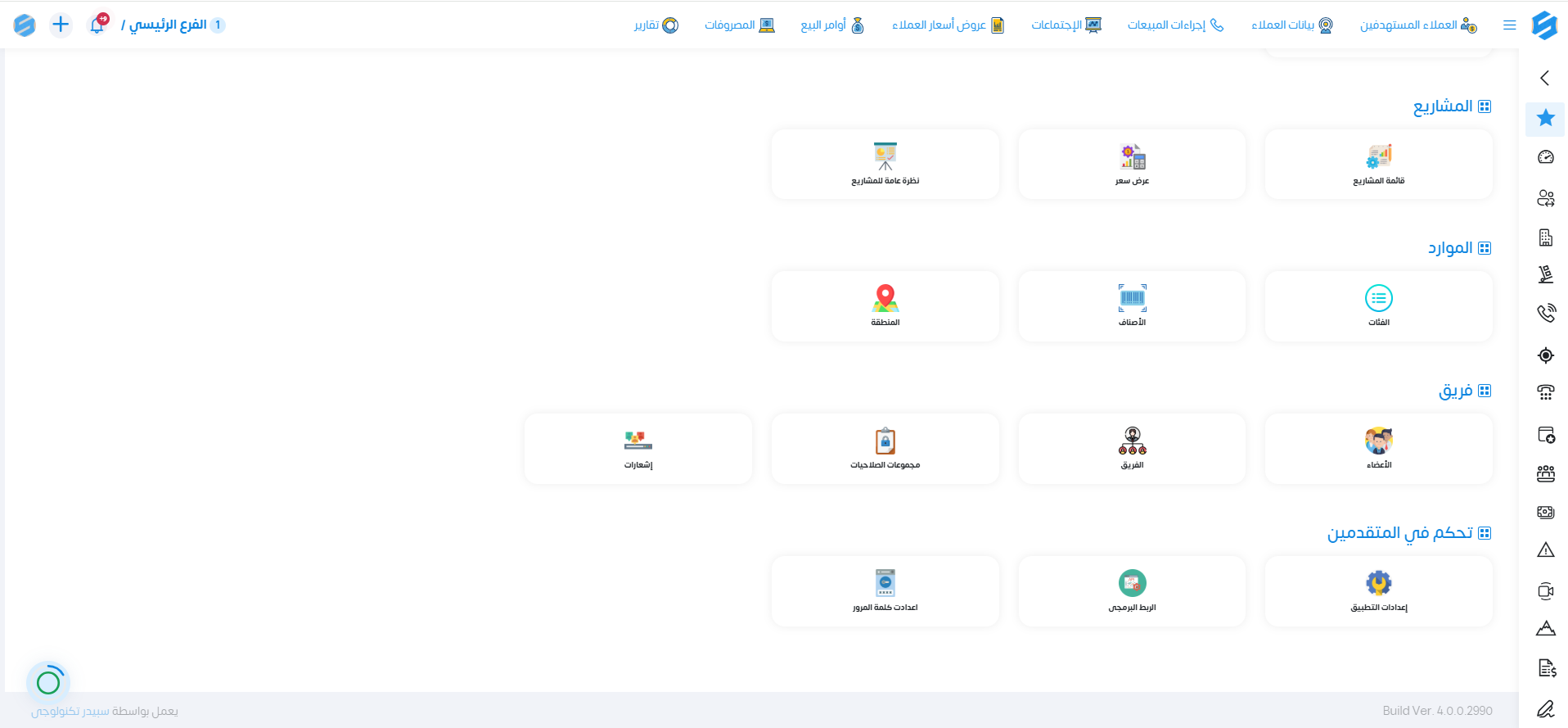Click the notification bell icon

click(x=97, y=25)
